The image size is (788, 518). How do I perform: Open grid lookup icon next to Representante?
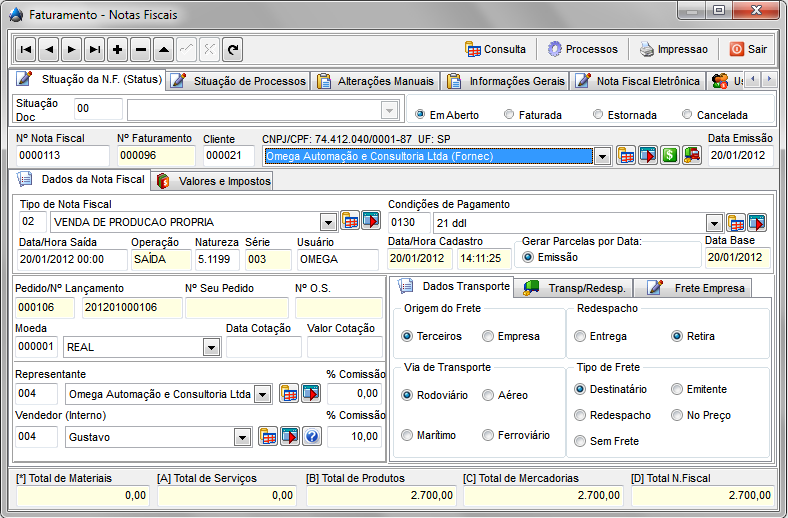point(288,394)
